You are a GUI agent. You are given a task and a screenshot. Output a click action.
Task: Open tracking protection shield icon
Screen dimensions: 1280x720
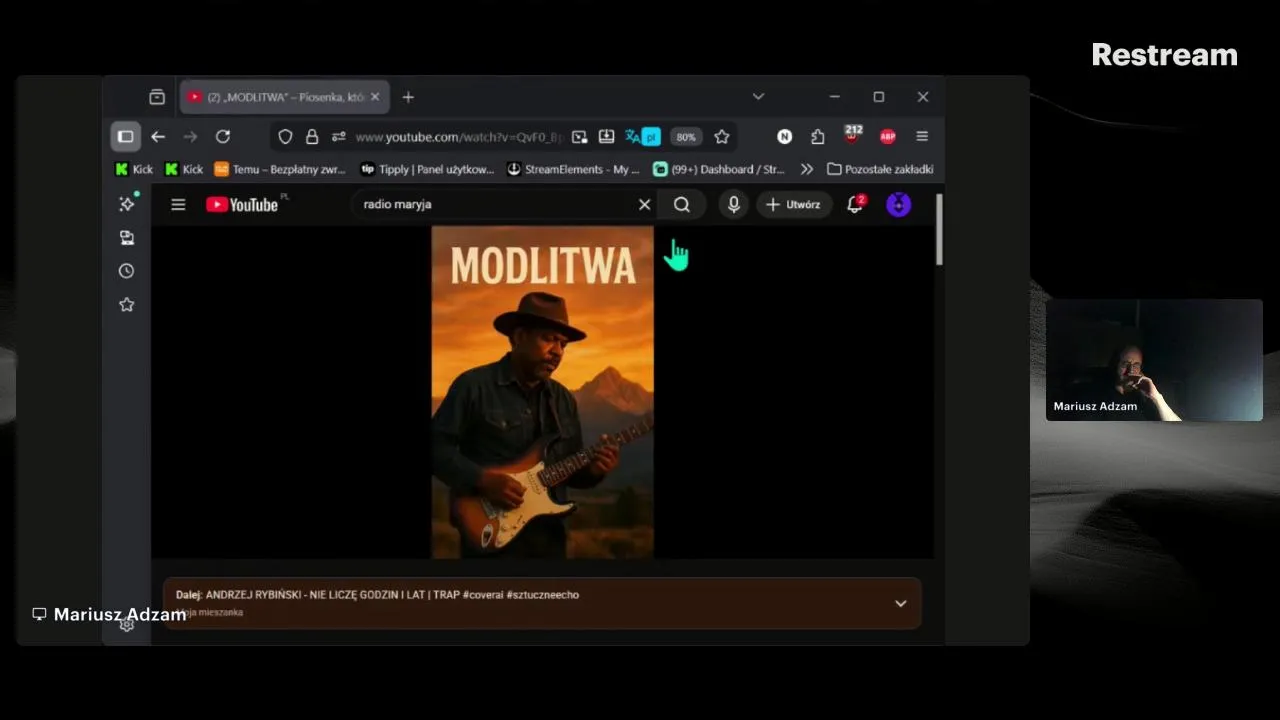click(285, 137)
